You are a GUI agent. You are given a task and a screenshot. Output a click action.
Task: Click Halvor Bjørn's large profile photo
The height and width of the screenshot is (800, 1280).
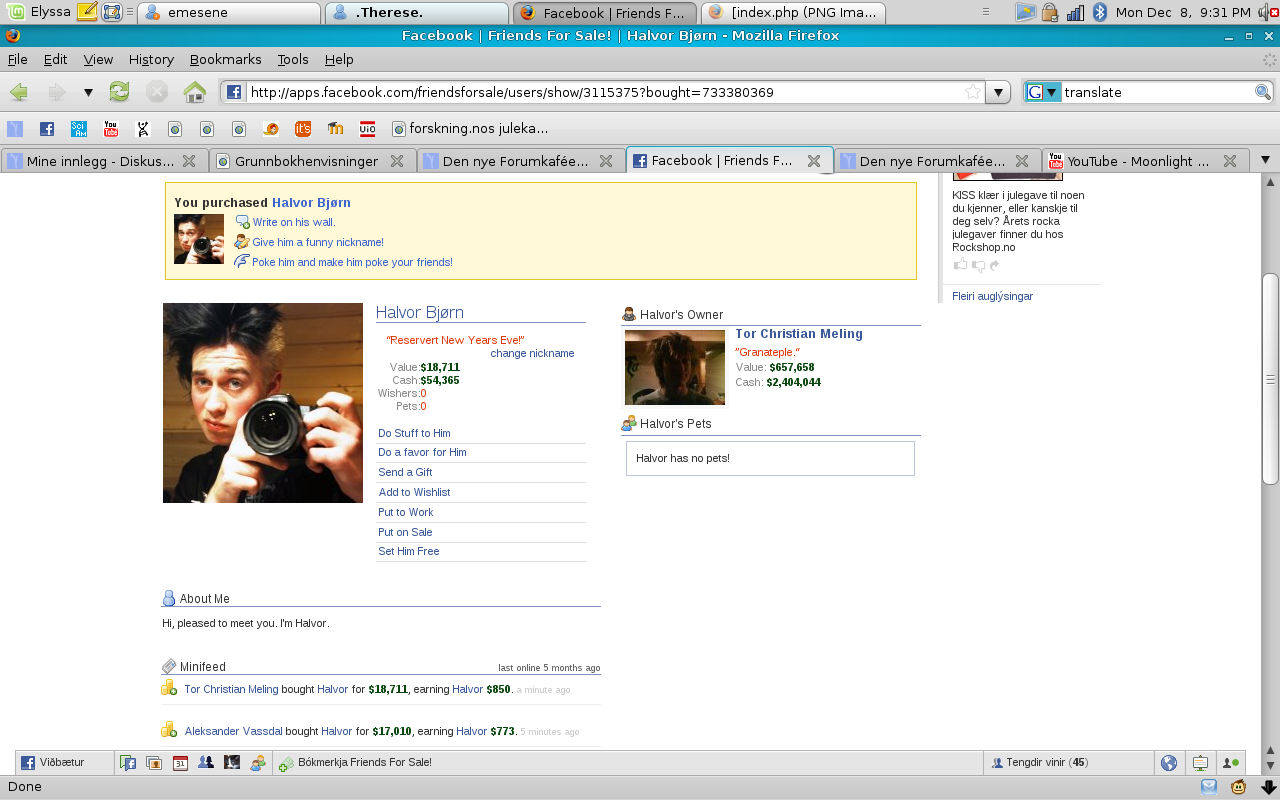pos(263,403)
